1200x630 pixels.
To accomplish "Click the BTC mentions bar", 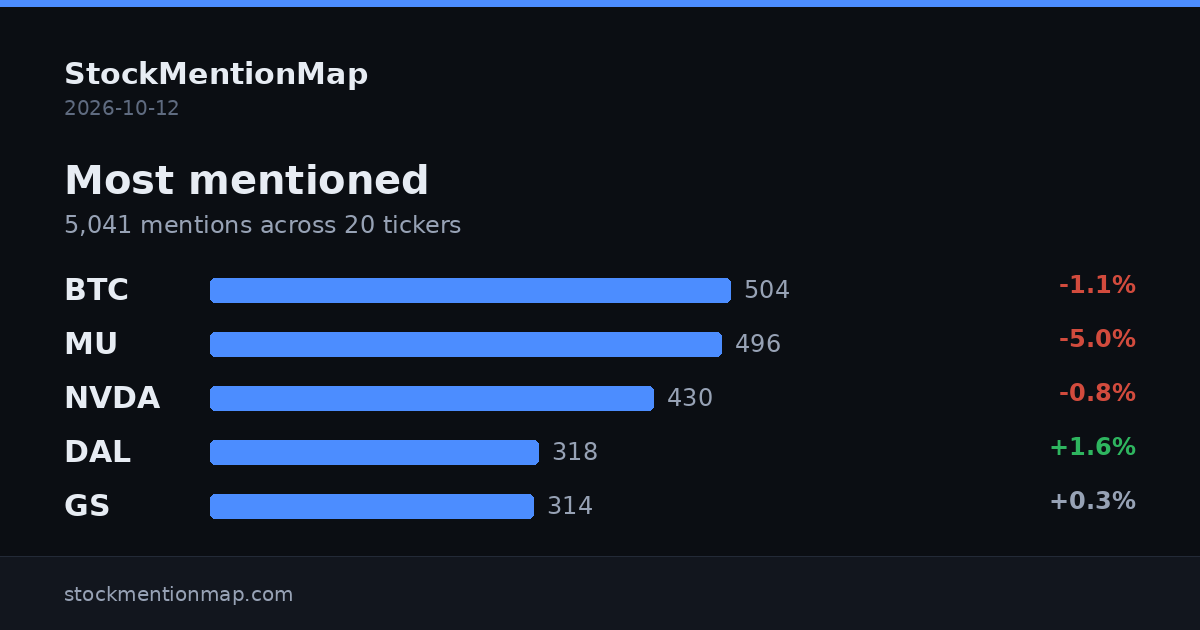I will tap(470, 290).
